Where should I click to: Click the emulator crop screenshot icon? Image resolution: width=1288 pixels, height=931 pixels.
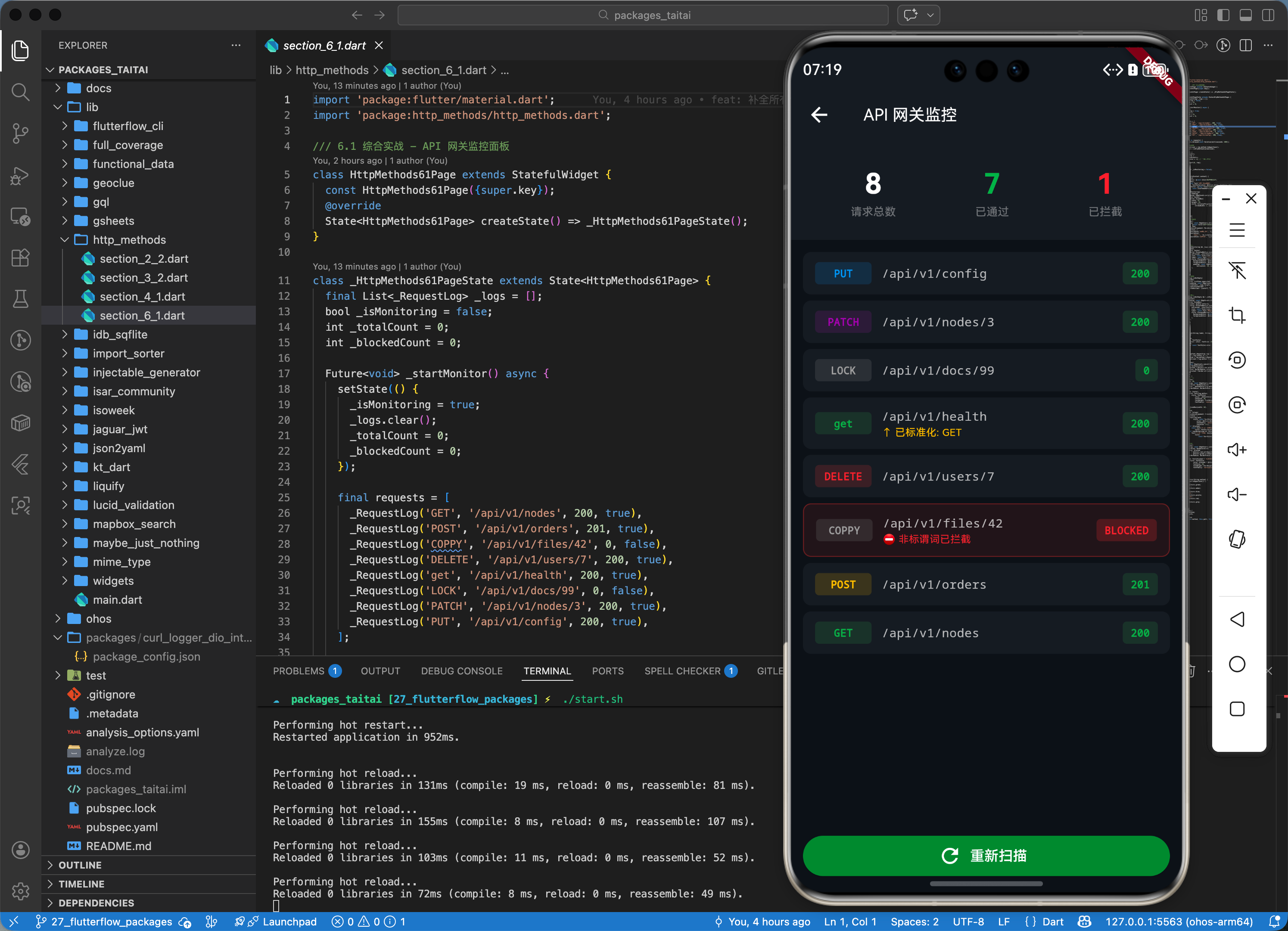click(x=1237, y=315)
